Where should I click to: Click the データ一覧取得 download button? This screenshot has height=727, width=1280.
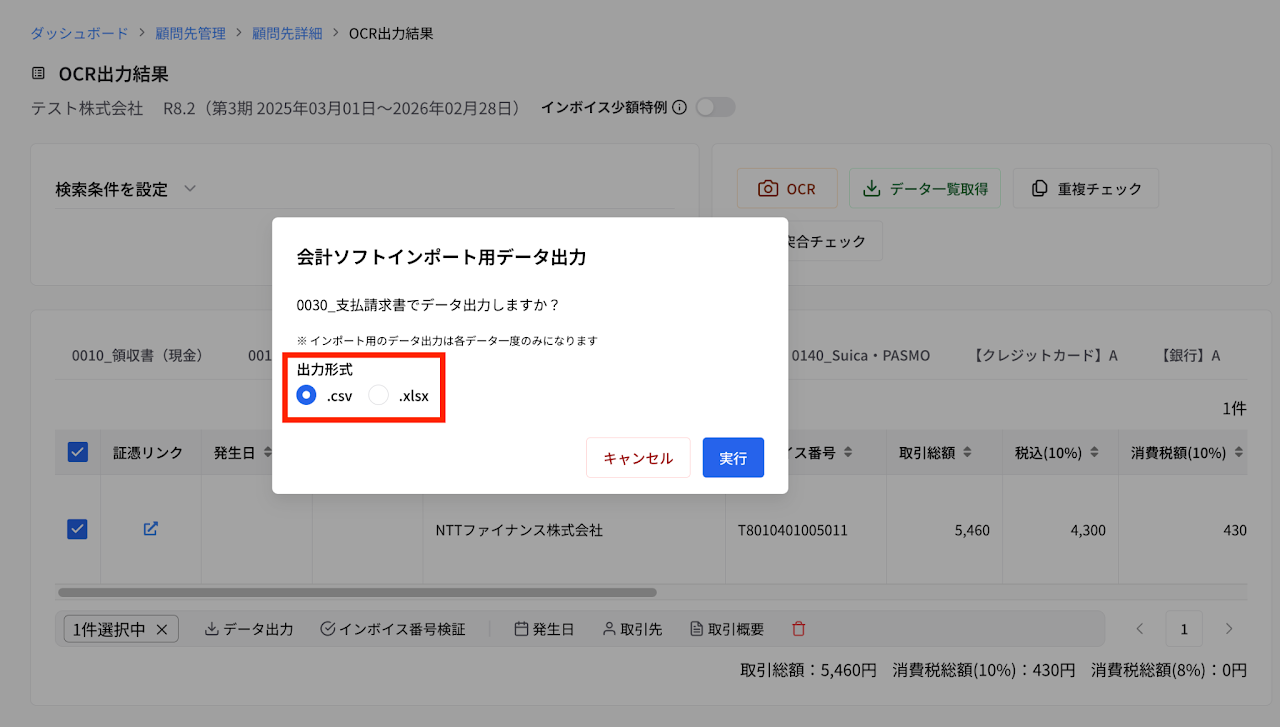(x=925, y=188)
